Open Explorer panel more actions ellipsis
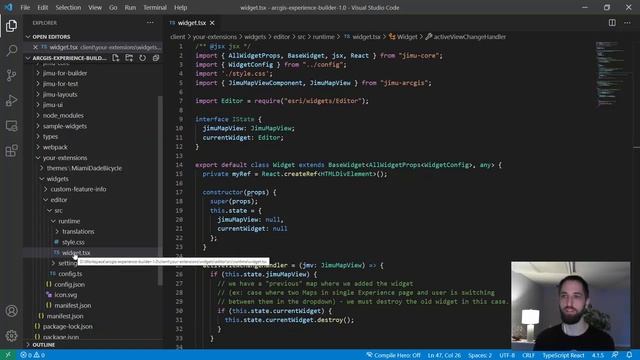Image resolution: width=640 pixels, height=360 pixels. [x=150, y=23]
